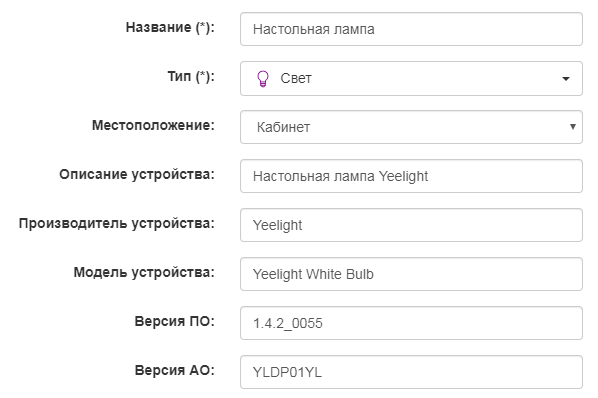Click the Модель устройства label
This screenshot has height=398, width=598.
[x=144, y=272]
